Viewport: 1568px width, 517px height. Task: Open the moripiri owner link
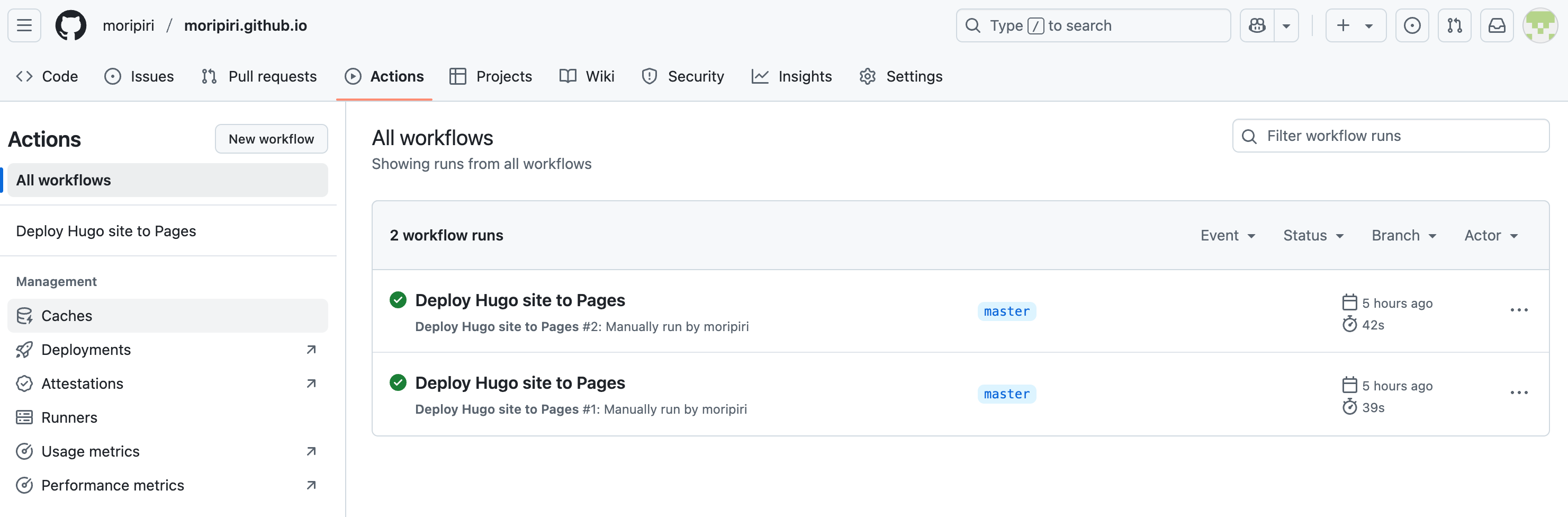pos(129,25)
